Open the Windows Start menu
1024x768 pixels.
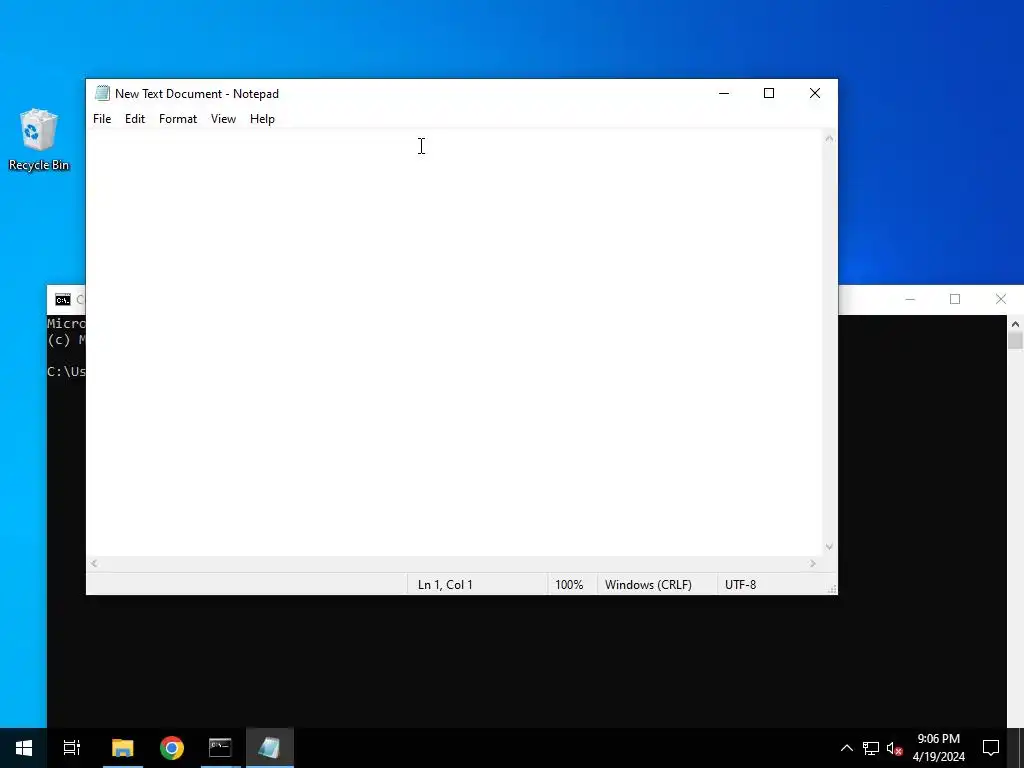pyautogui.click(x=24, y=748)
